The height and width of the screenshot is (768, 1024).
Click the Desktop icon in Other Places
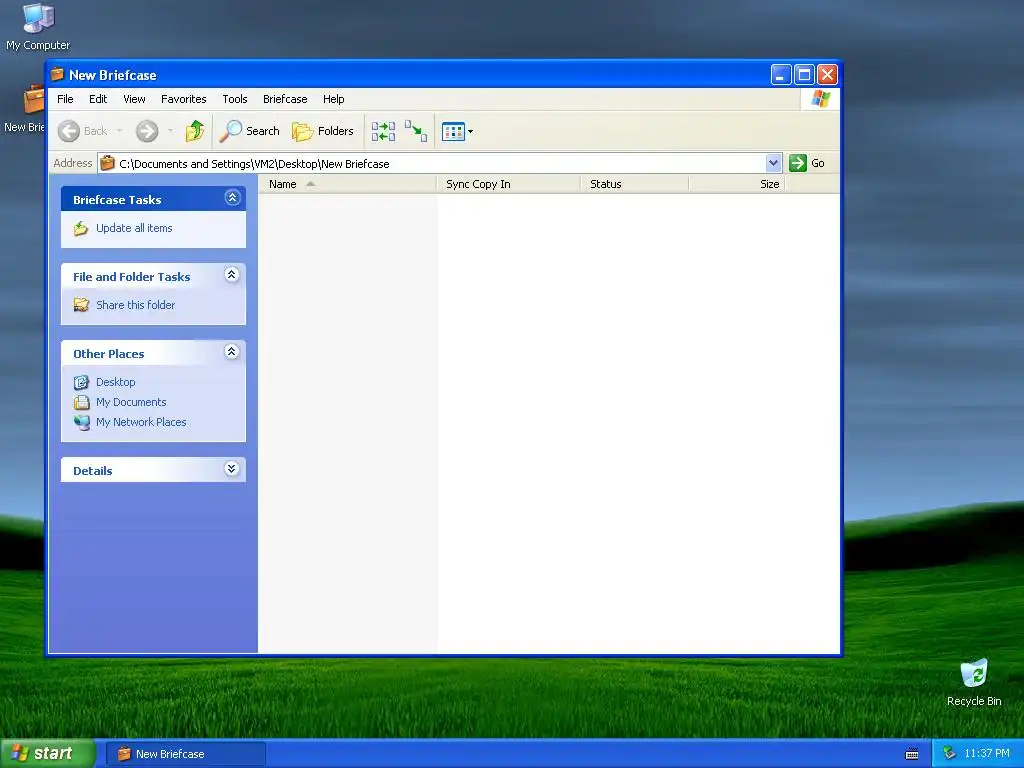(x=81, y=382)
